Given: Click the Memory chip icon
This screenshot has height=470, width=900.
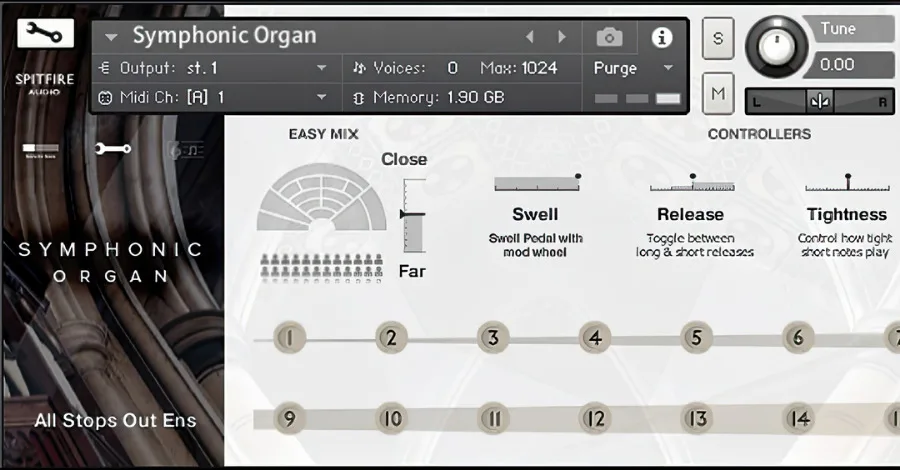Looking at the screenshot, I should pos(359,98).
